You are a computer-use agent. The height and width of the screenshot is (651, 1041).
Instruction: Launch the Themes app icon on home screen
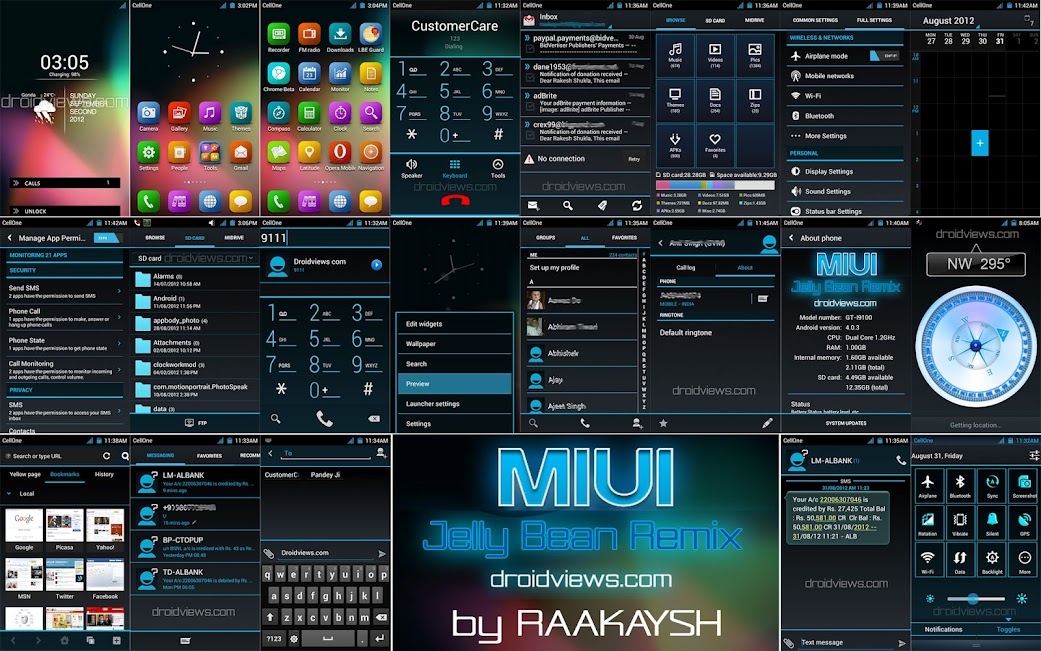point(240,113)
